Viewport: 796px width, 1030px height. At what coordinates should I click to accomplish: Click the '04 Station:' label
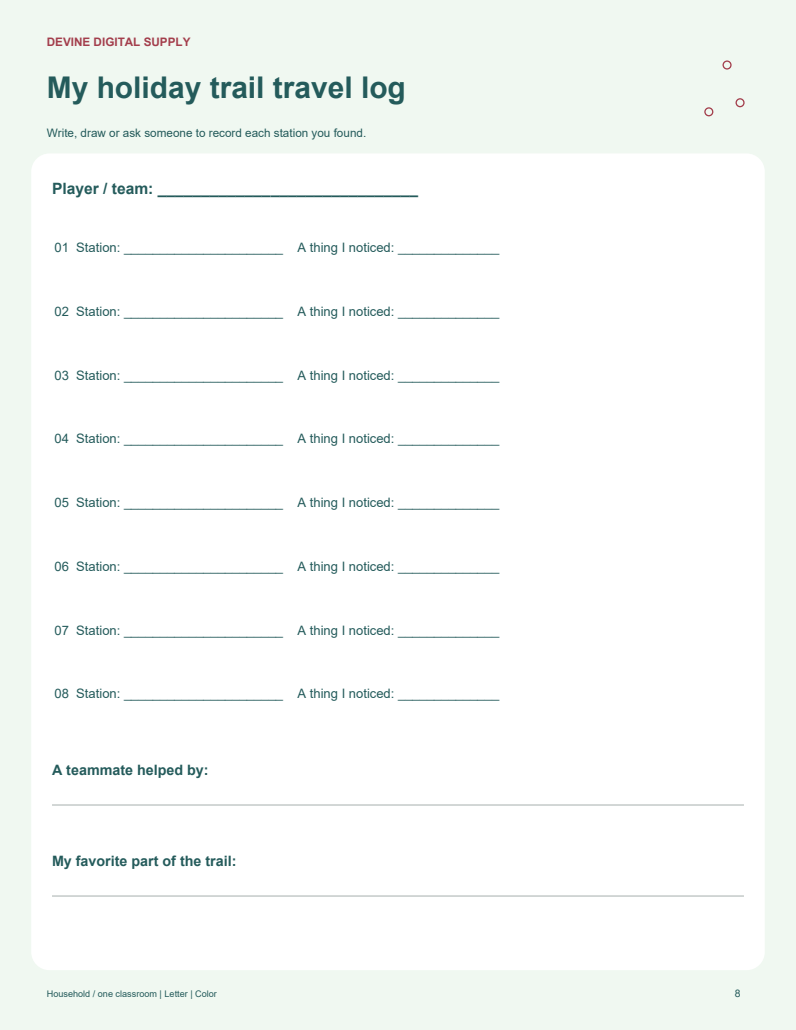click(87, 439)
